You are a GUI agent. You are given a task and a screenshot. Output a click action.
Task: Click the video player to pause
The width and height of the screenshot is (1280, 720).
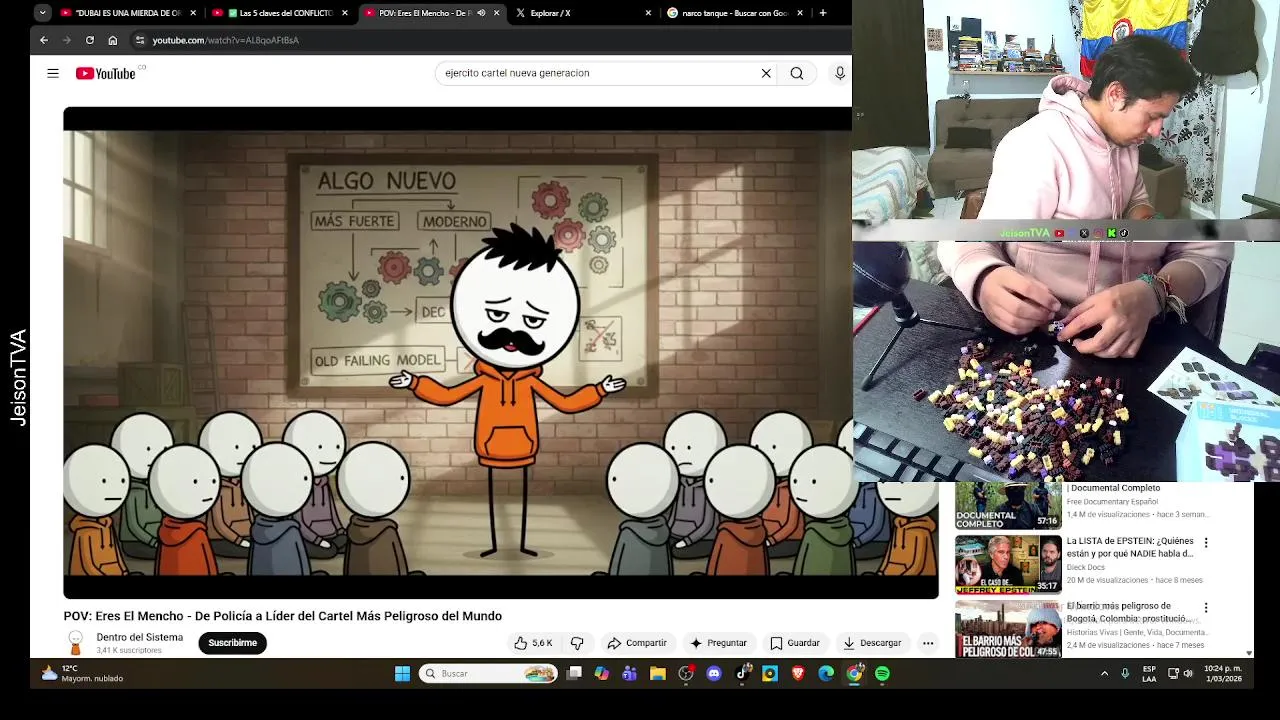point(500,352)
